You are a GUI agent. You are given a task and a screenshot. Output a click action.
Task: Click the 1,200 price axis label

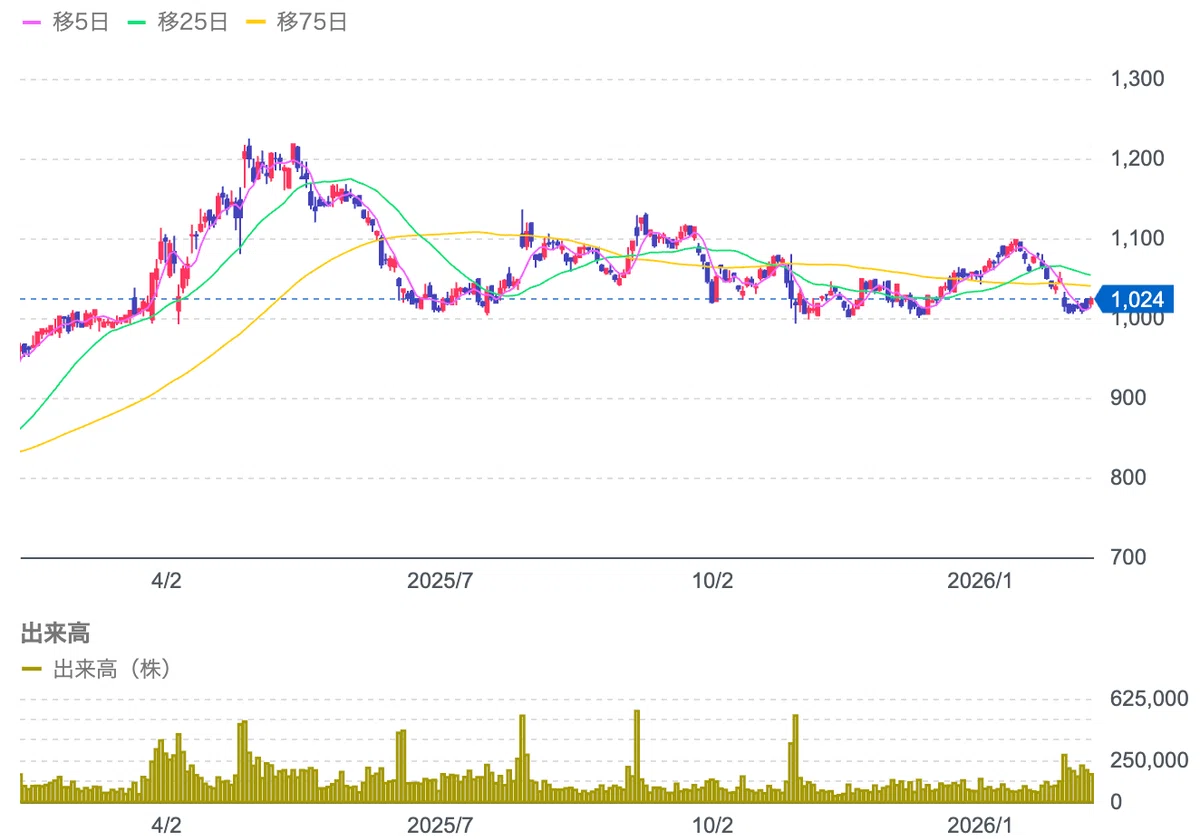pyautogui.click(x=1138, y=159)
